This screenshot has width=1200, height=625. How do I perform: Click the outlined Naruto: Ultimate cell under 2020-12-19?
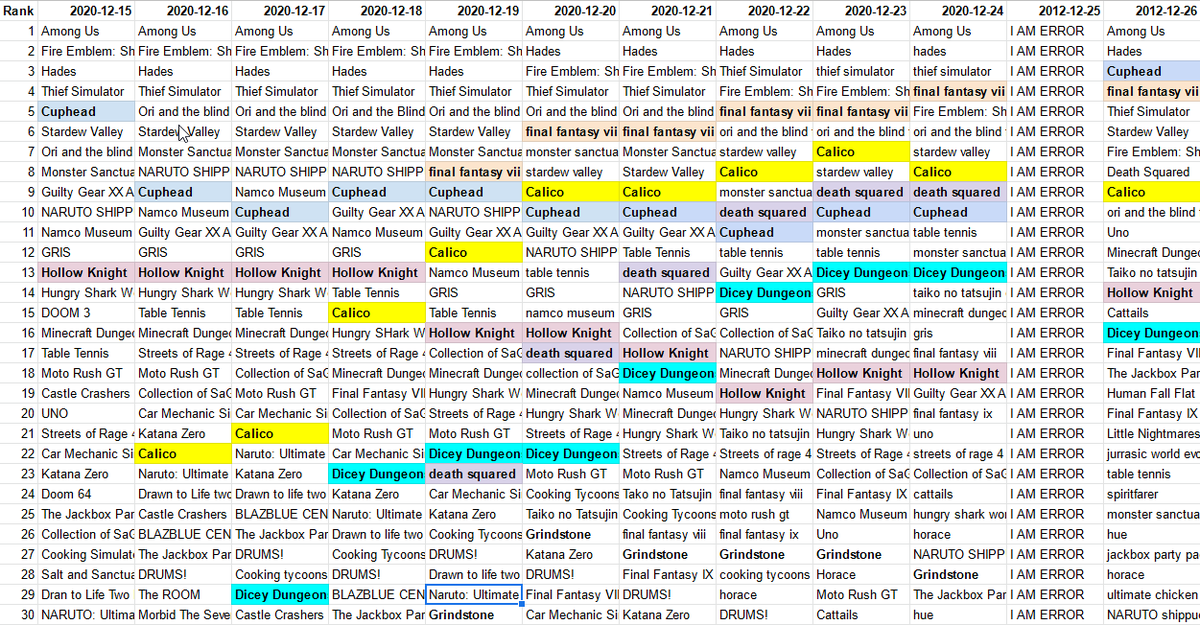[x=475, y=594]
